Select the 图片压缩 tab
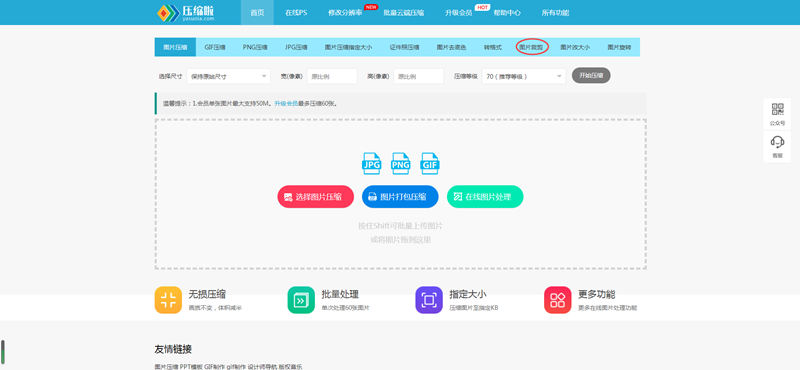The height and width of the screenshot is (370, 800). (x=175, y=47)
